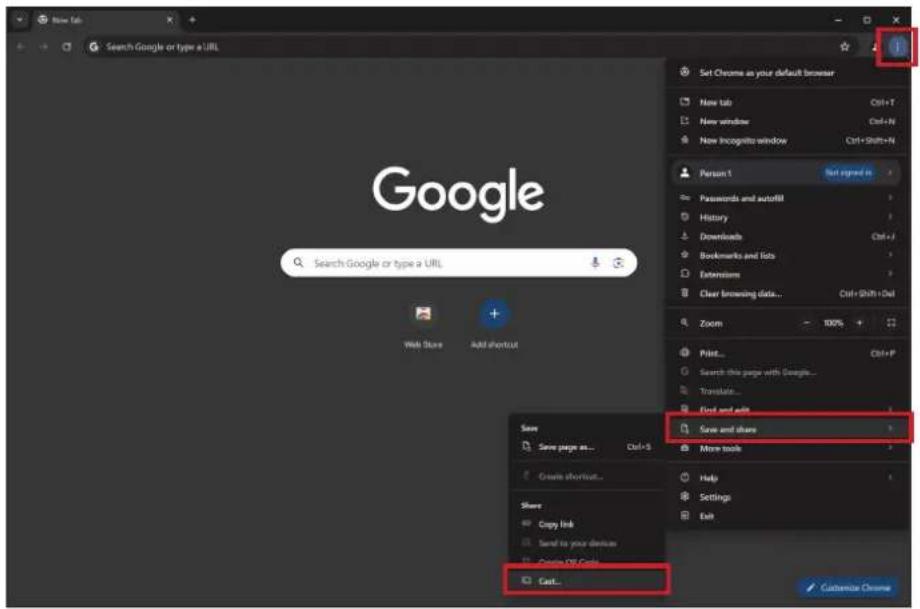Select Copy link under Share
Viewport: 920px width, 609px height.
[586, 524]
